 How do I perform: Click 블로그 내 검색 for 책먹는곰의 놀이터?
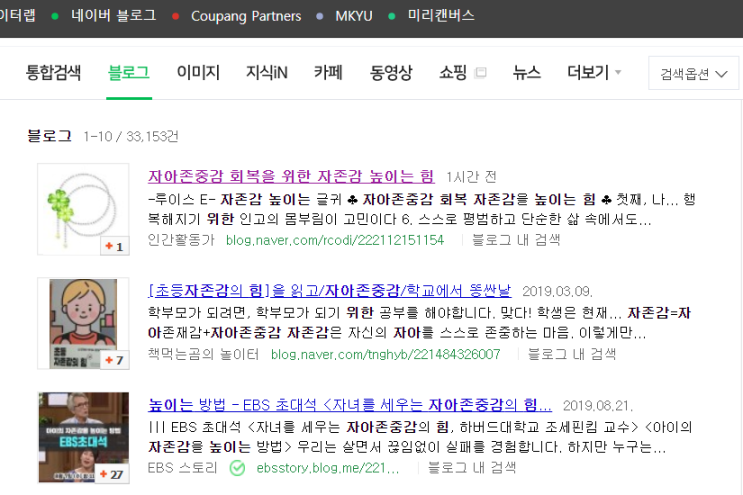[x=572, y=354]
